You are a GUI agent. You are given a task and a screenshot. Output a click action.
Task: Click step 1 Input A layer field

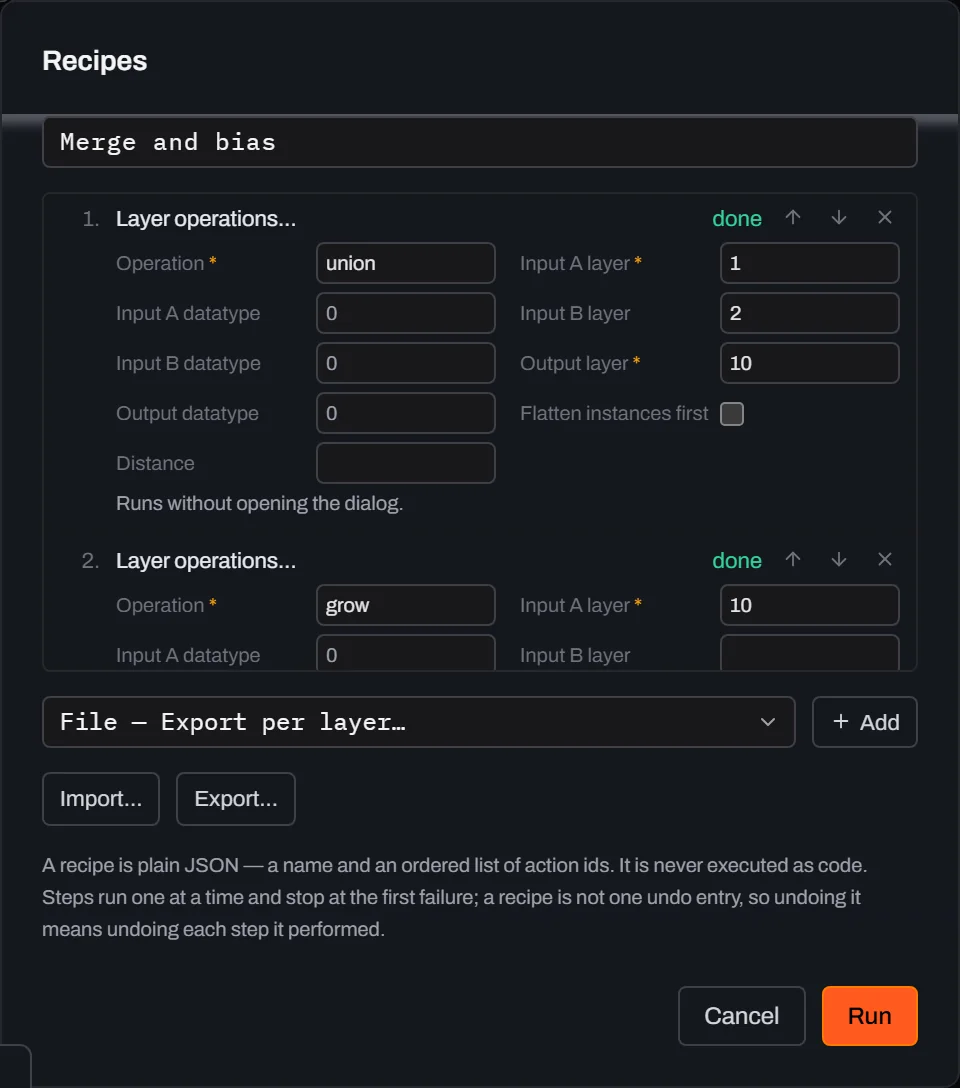click(809, 263)
